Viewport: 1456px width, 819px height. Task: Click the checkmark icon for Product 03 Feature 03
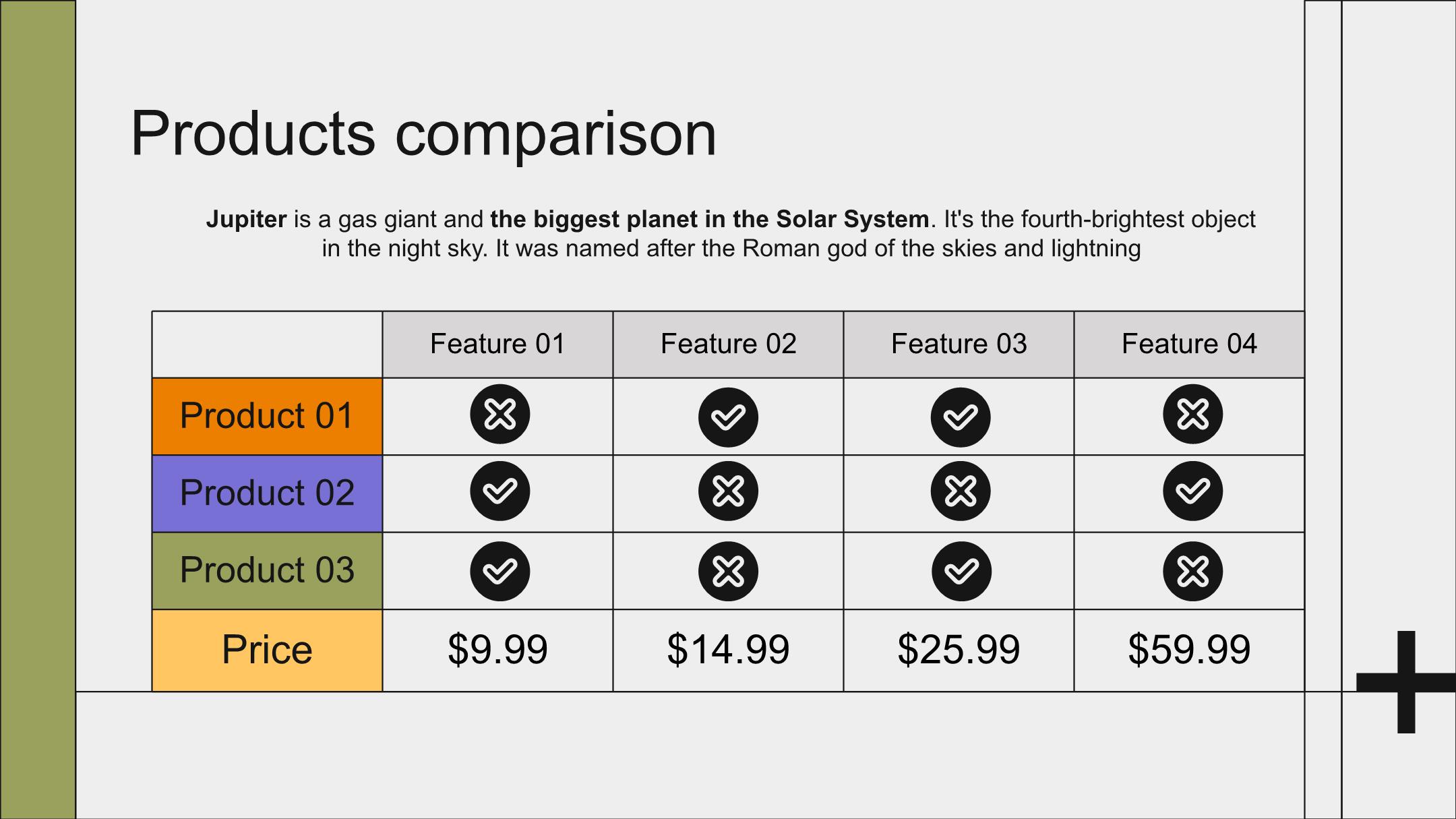point(961,571)
